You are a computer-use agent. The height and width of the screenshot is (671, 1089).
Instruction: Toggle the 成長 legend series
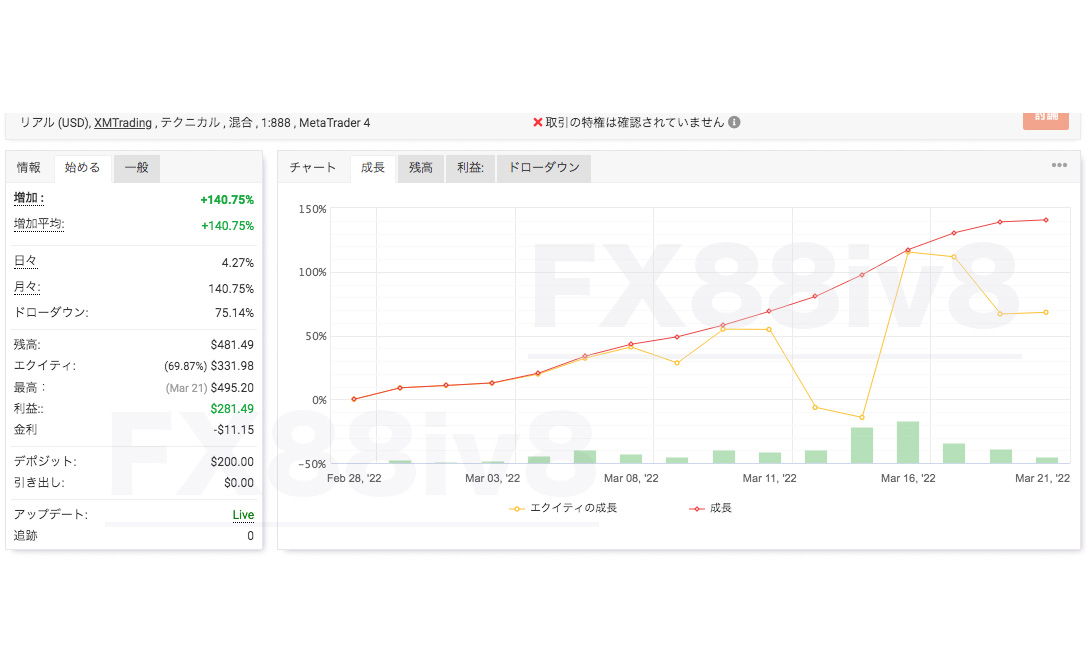pyautogui.click(x=710, y=508)
